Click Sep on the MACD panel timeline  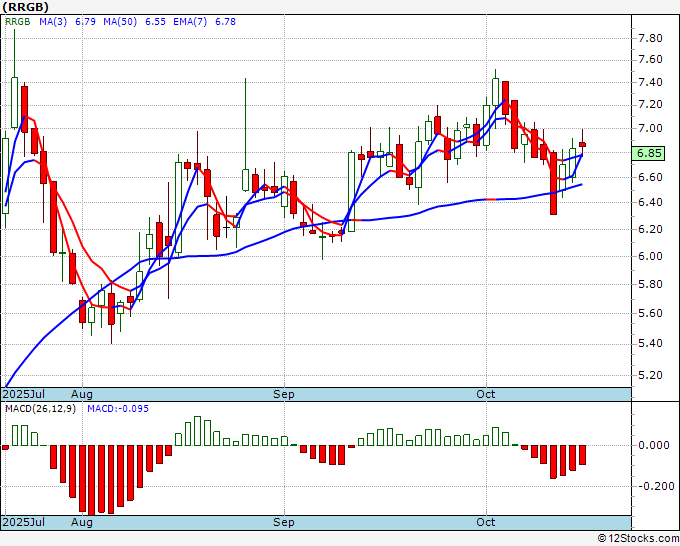pos(284,522)
